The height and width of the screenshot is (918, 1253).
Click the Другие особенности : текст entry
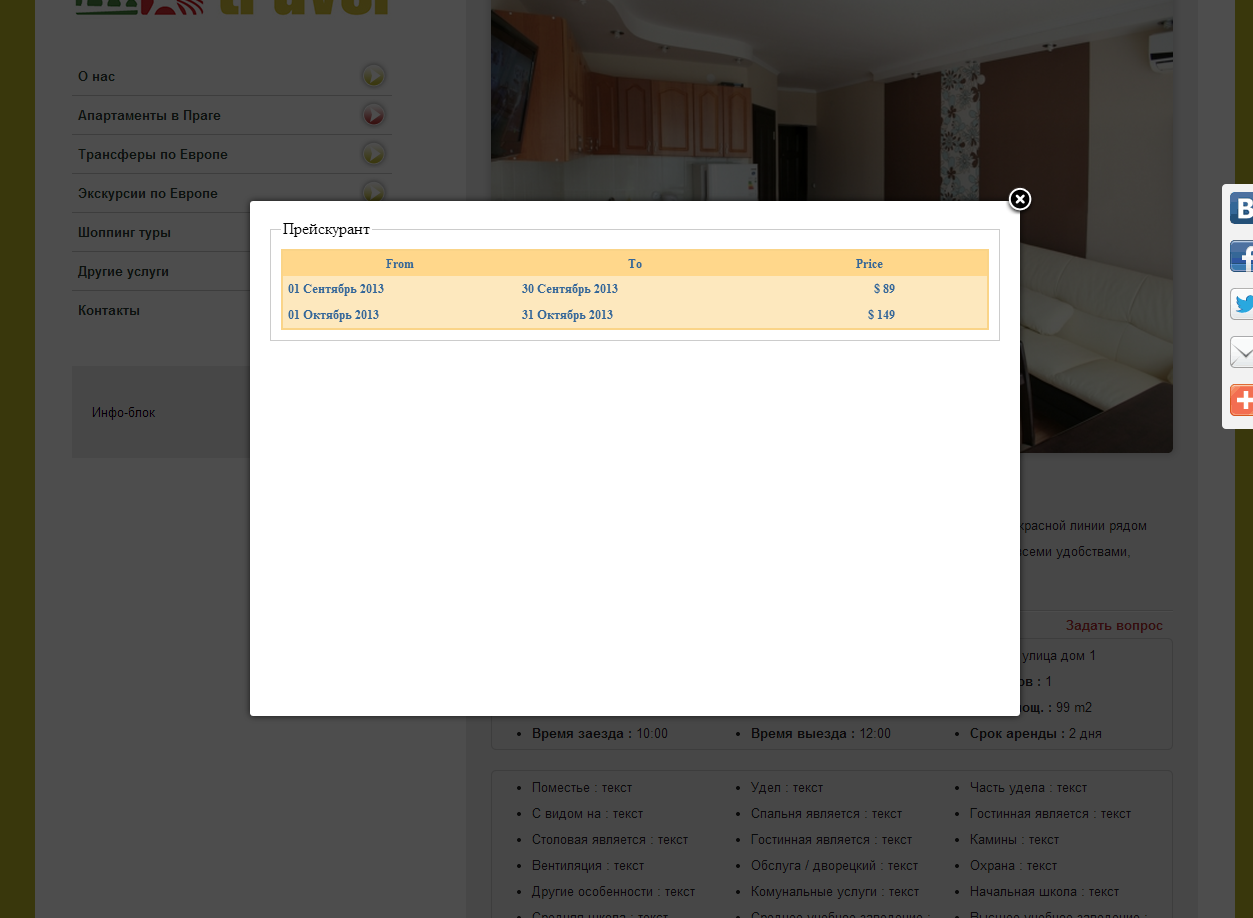pos(613,891)
